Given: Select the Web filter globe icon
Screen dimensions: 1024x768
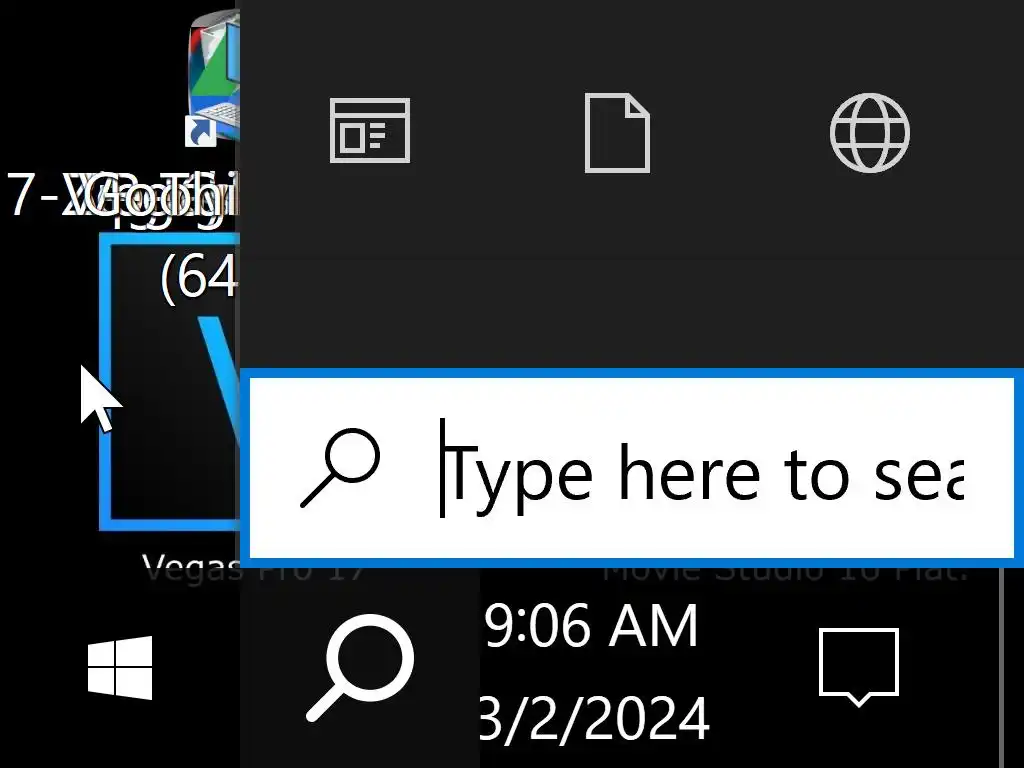Looking at the screenshot, I should pos(869,133).
